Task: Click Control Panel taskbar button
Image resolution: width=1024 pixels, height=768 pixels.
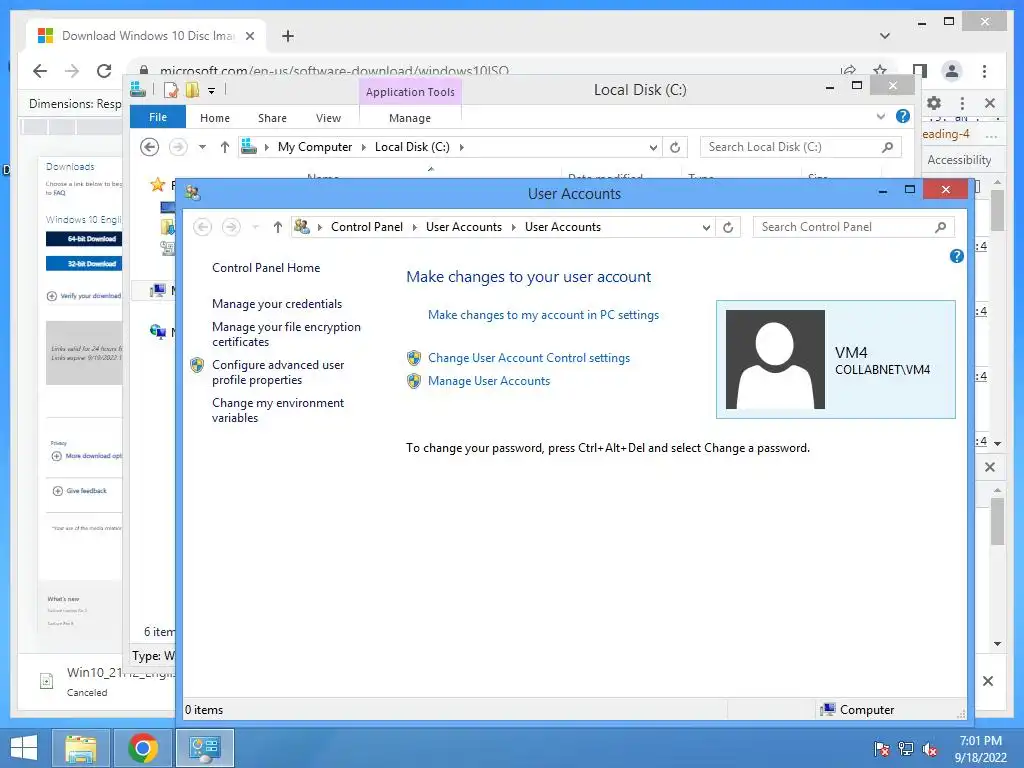Action: coord(205,748)
